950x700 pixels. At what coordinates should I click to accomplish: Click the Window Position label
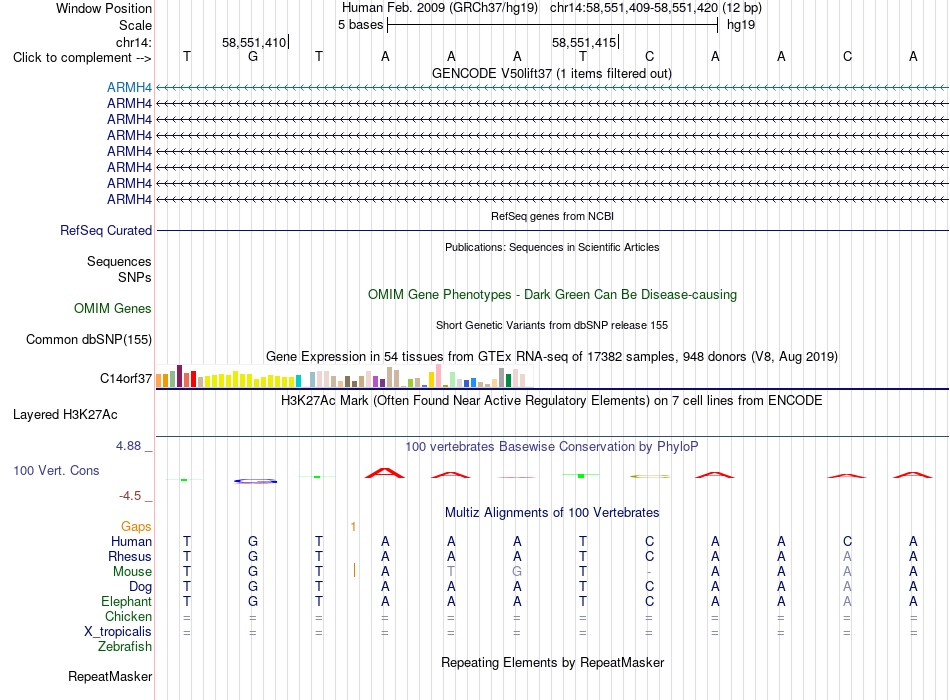[104, 8]
